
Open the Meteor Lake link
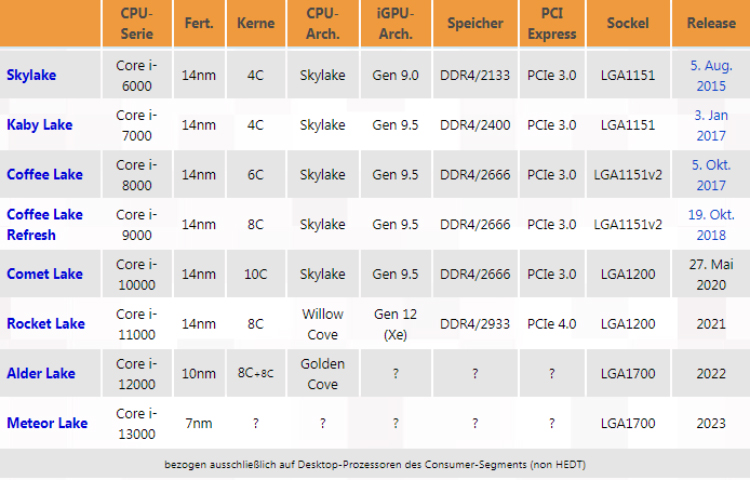(47, 423)
